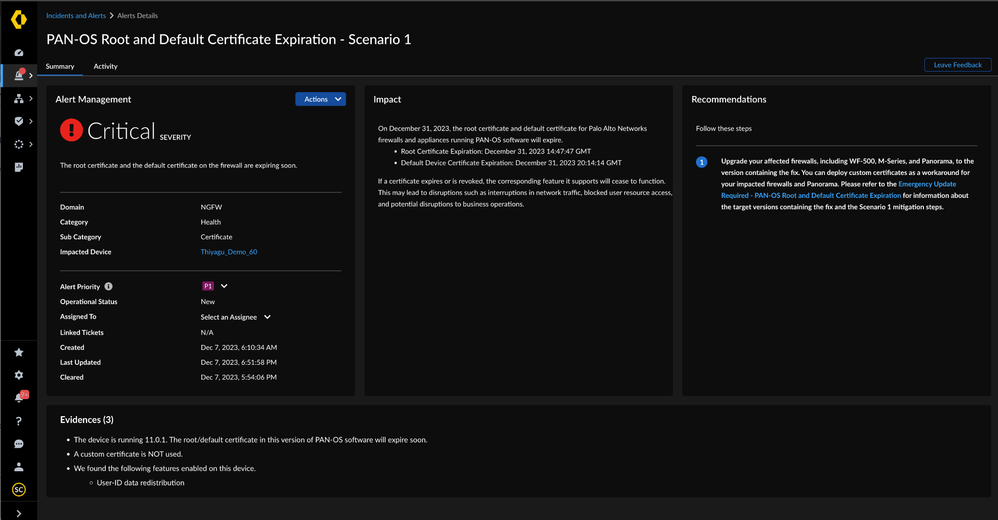This screenshot has height=520, width=998.
Task: Click the Alert Priority info icon
Action: tap(109, 286)
